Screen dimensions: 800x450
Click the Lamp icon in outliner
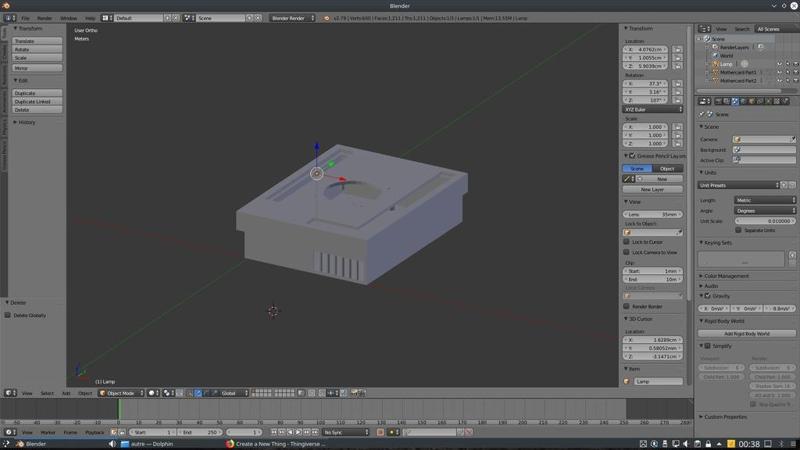(715, 64)
